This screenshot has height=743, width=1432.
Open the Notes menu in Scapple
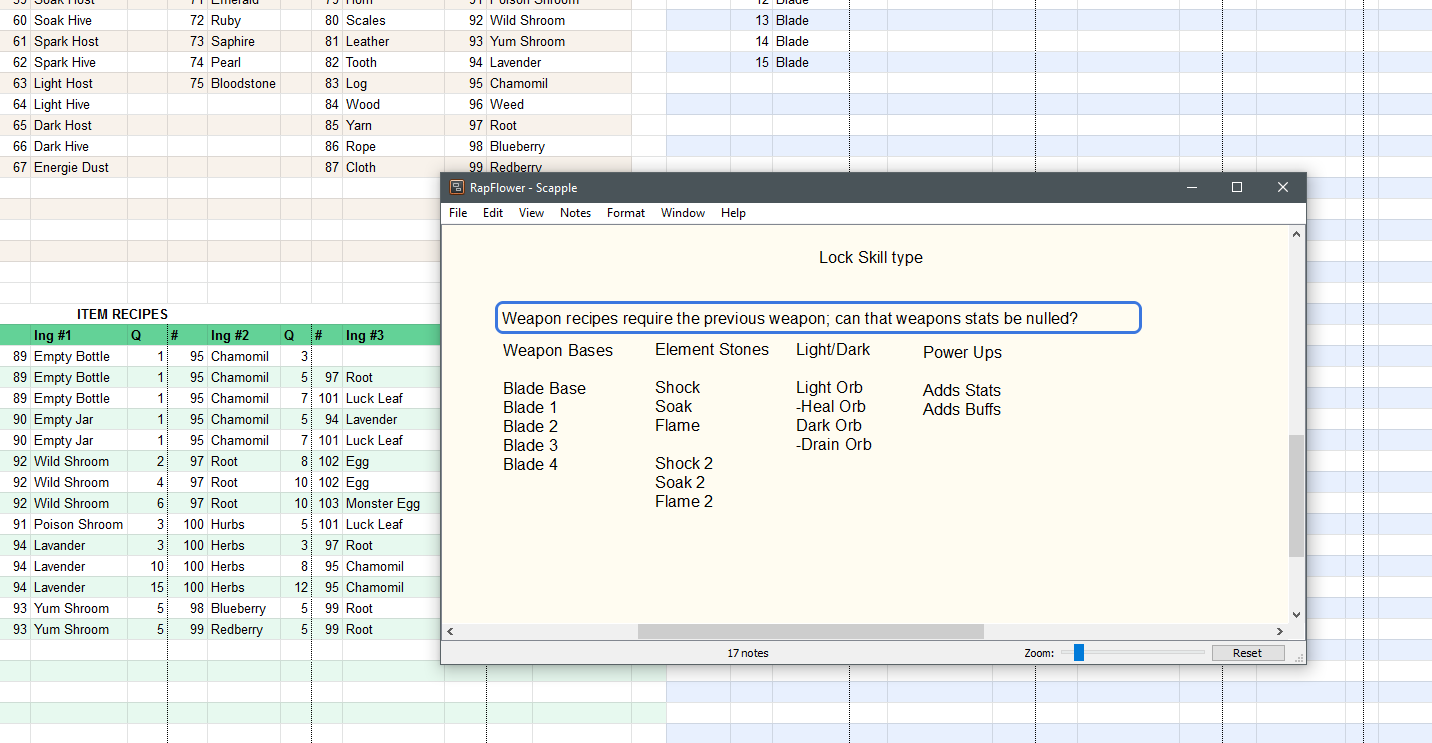tap(575, 213)
